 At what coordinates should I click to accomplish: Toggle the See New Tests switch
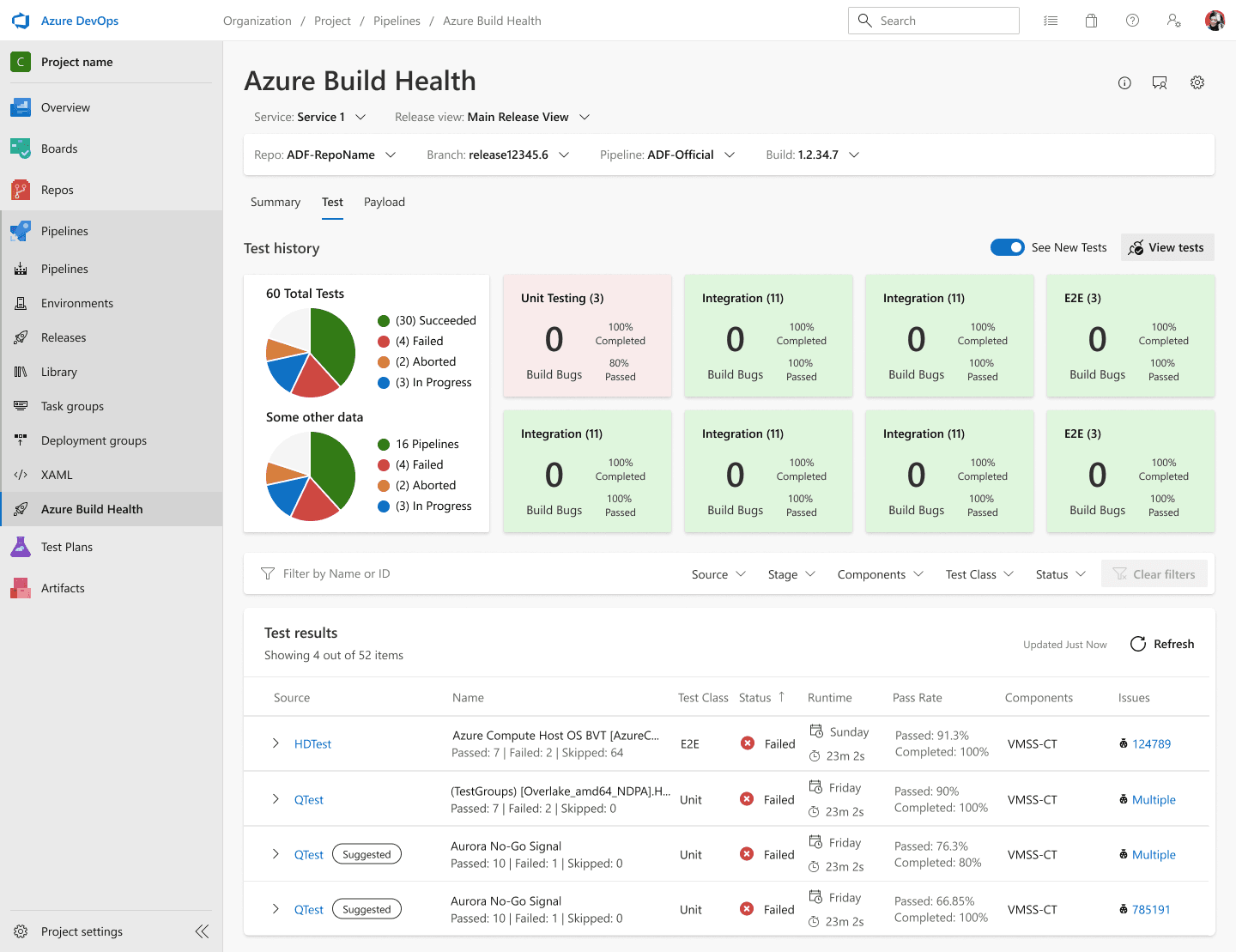click(x=1008, y=247)
